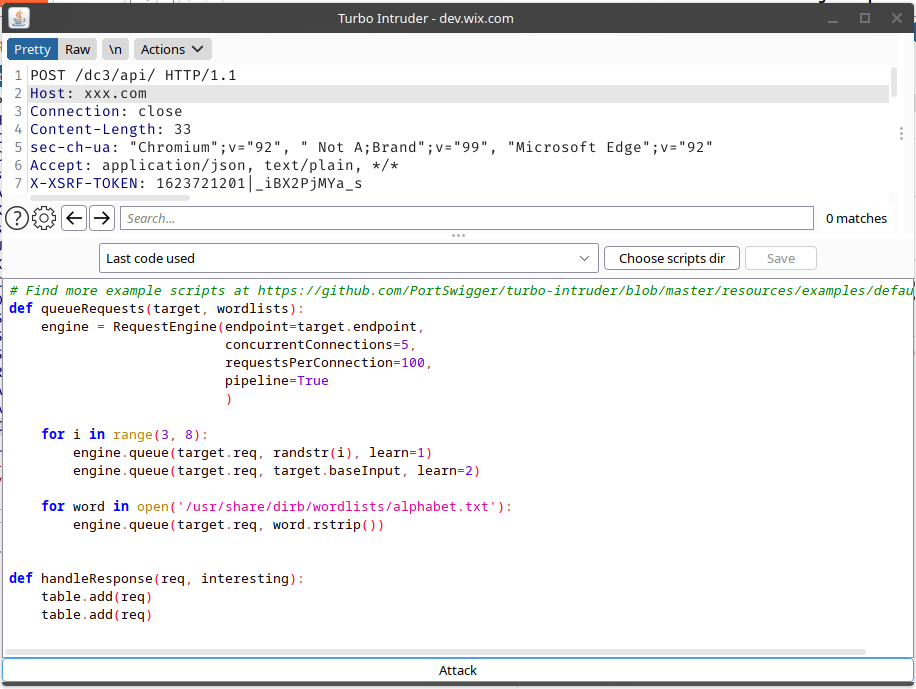Switch to the Pretty request view

32,49
